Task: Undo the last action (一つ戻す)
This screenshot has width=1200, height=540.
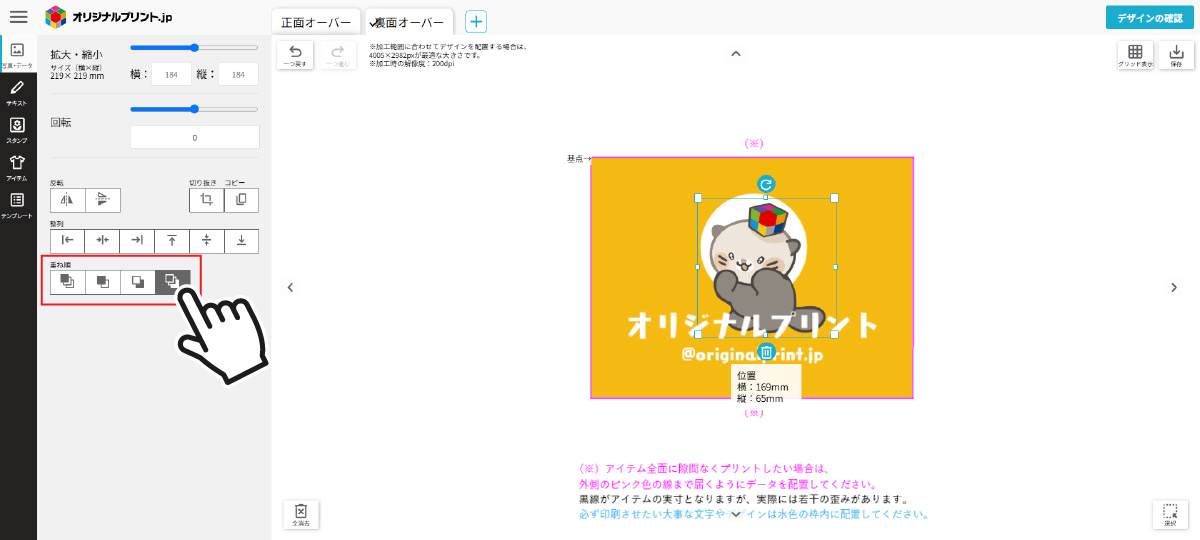Action: 295,55
